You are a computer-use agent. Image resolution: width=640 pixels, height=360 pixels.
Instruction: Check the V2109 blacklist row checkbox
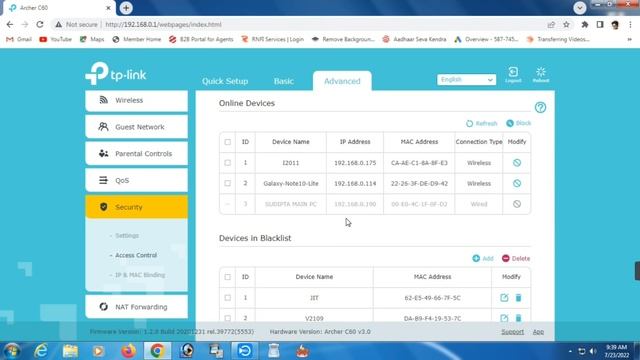228,318
